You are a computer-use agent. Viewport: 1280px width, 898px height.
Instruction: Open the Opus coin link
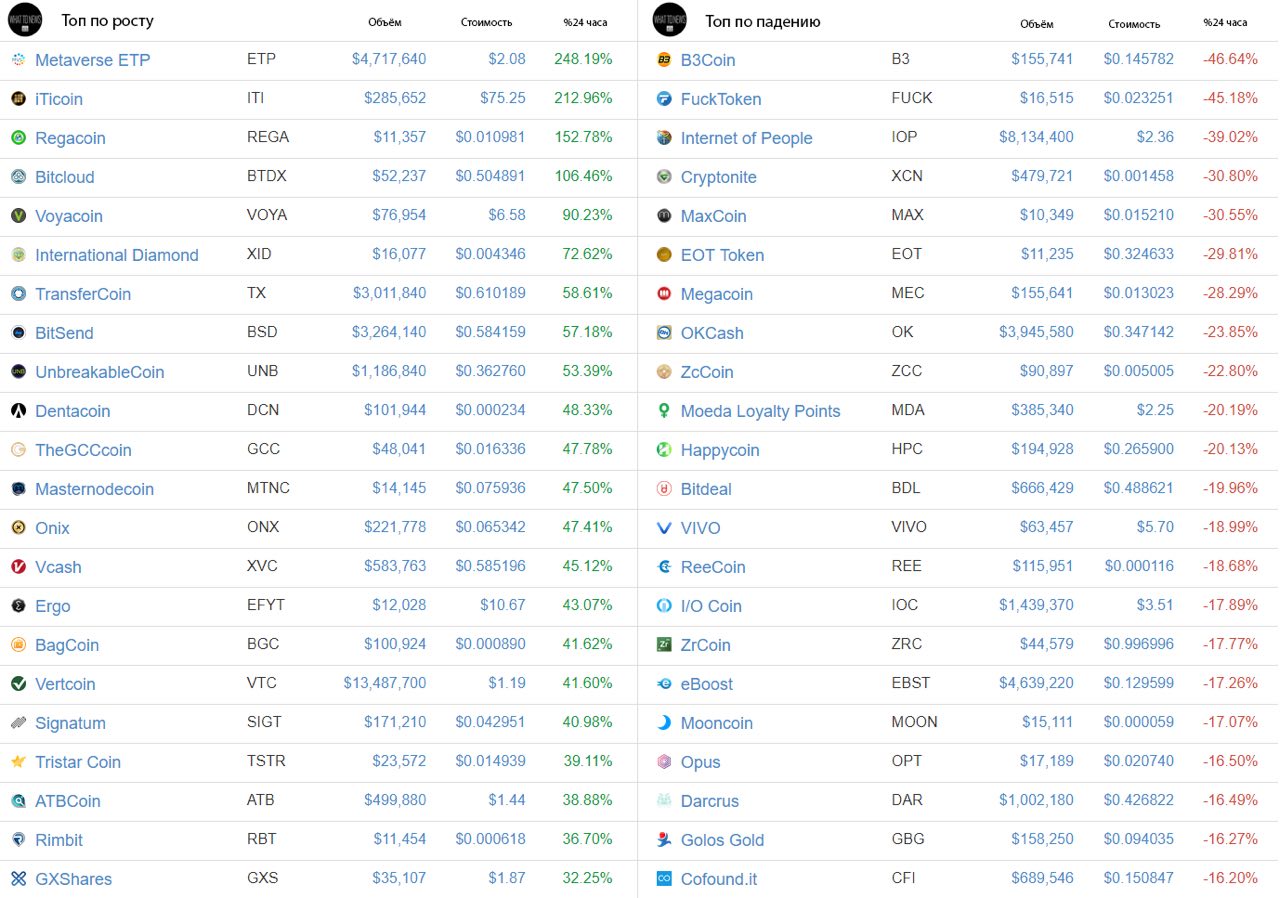point(701,762)
